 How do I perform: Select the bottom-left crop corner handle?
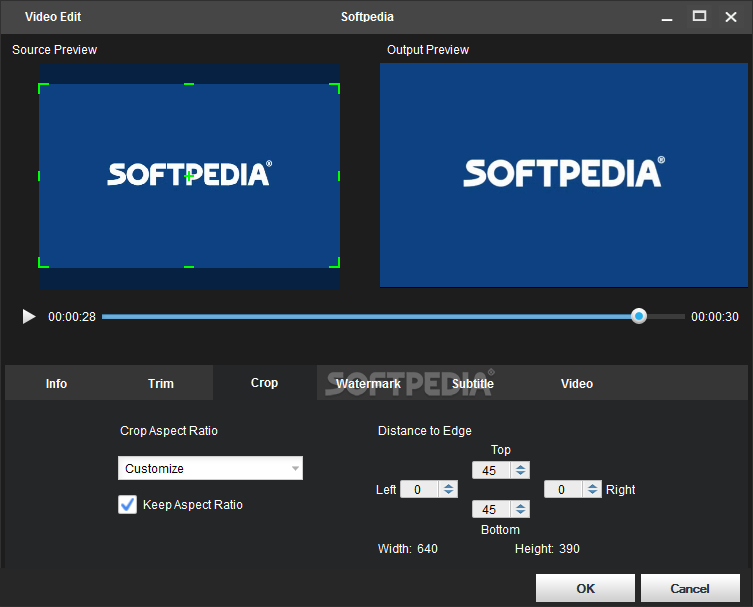coord(43,263)
